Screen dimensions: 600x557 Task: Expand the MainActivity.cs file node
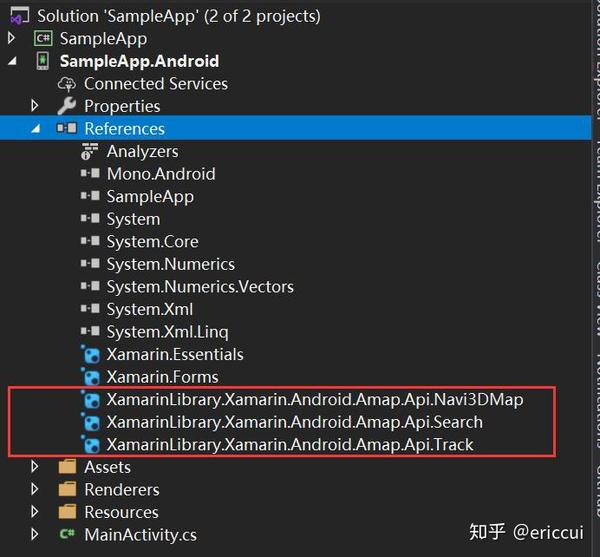[x=34, y=534]
